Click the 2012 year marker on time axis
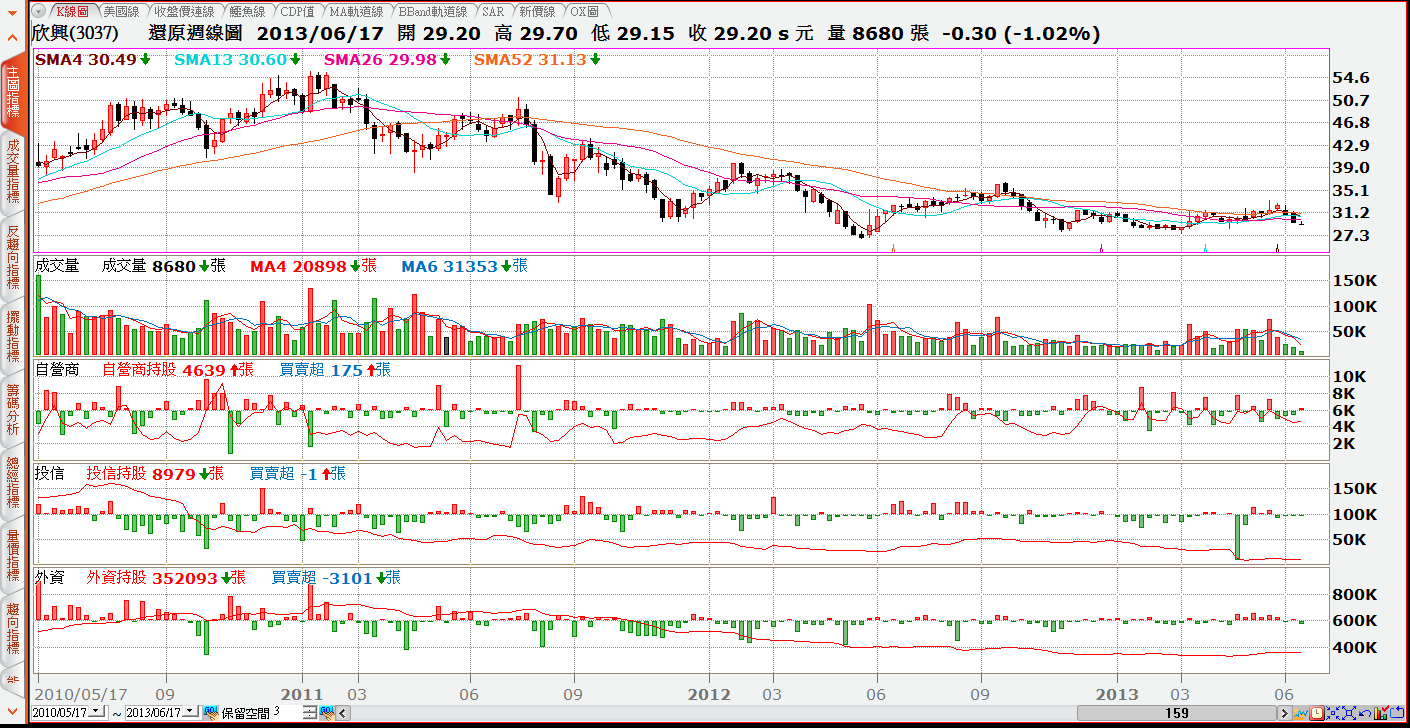The image size is (1410, 728). 712,694
